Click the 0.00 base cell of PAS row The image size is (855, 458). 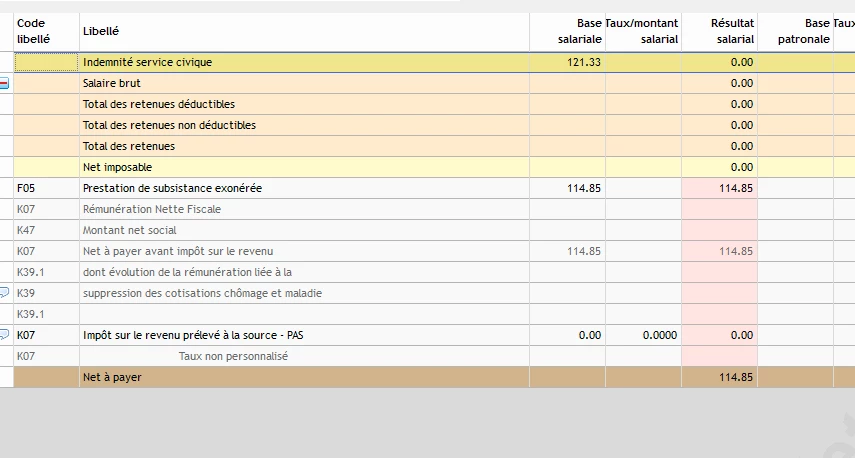coord(567,335)
